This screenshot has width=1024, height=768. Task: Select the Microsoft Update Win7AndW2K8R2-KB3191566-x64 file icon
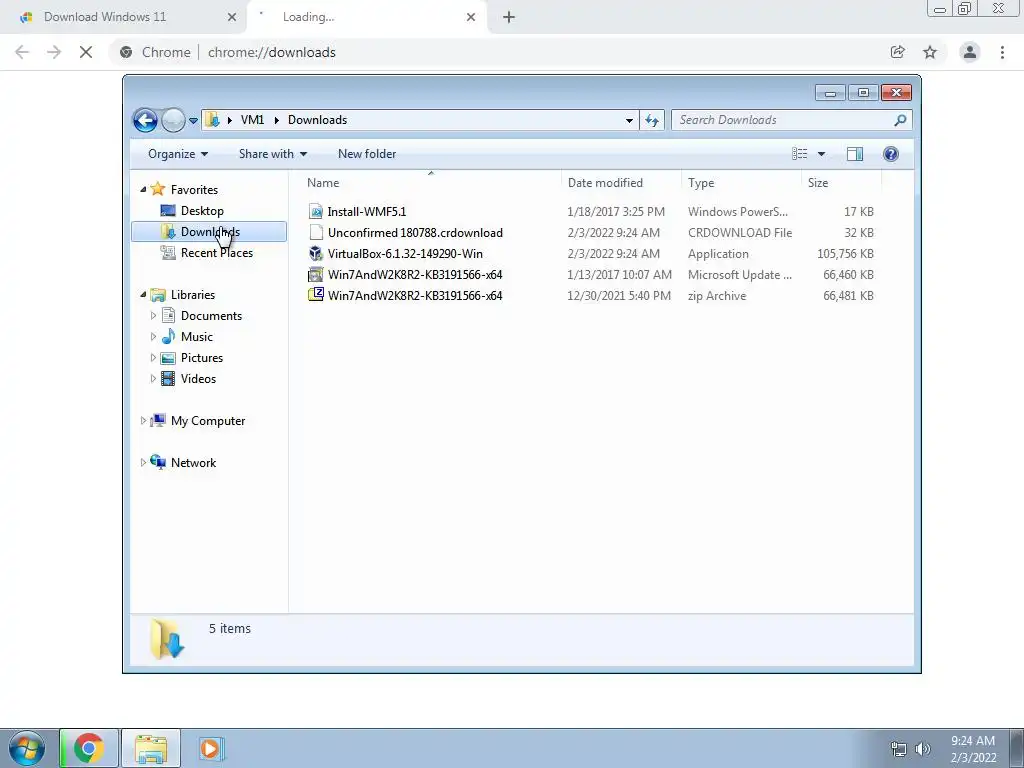316,274
